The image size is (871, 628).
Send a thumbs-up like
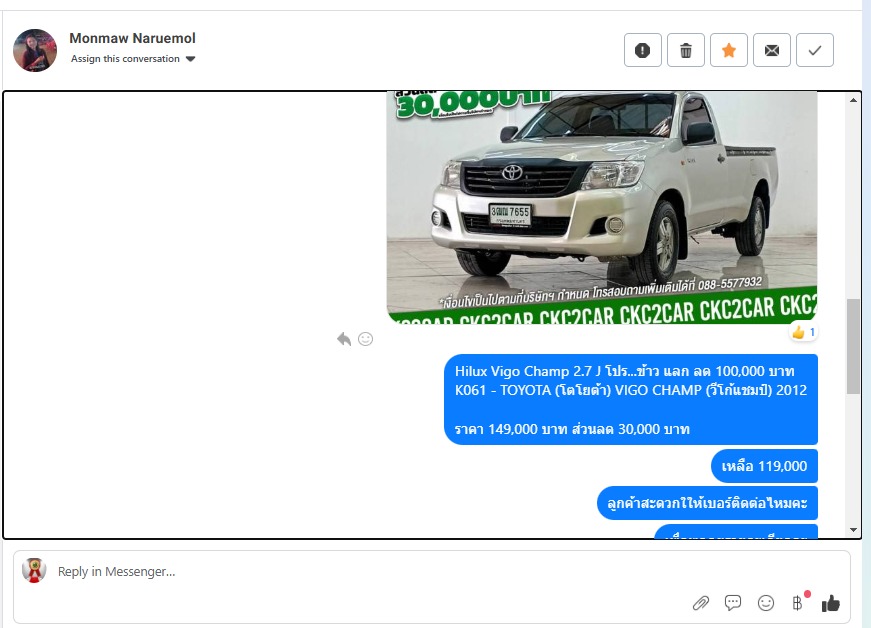click(x=830, y=603)
